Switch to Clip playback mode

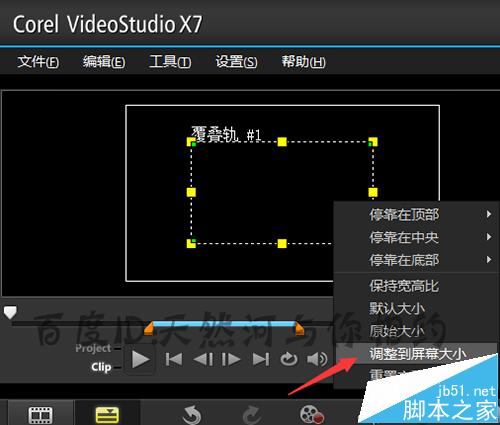tap(101, 367)
